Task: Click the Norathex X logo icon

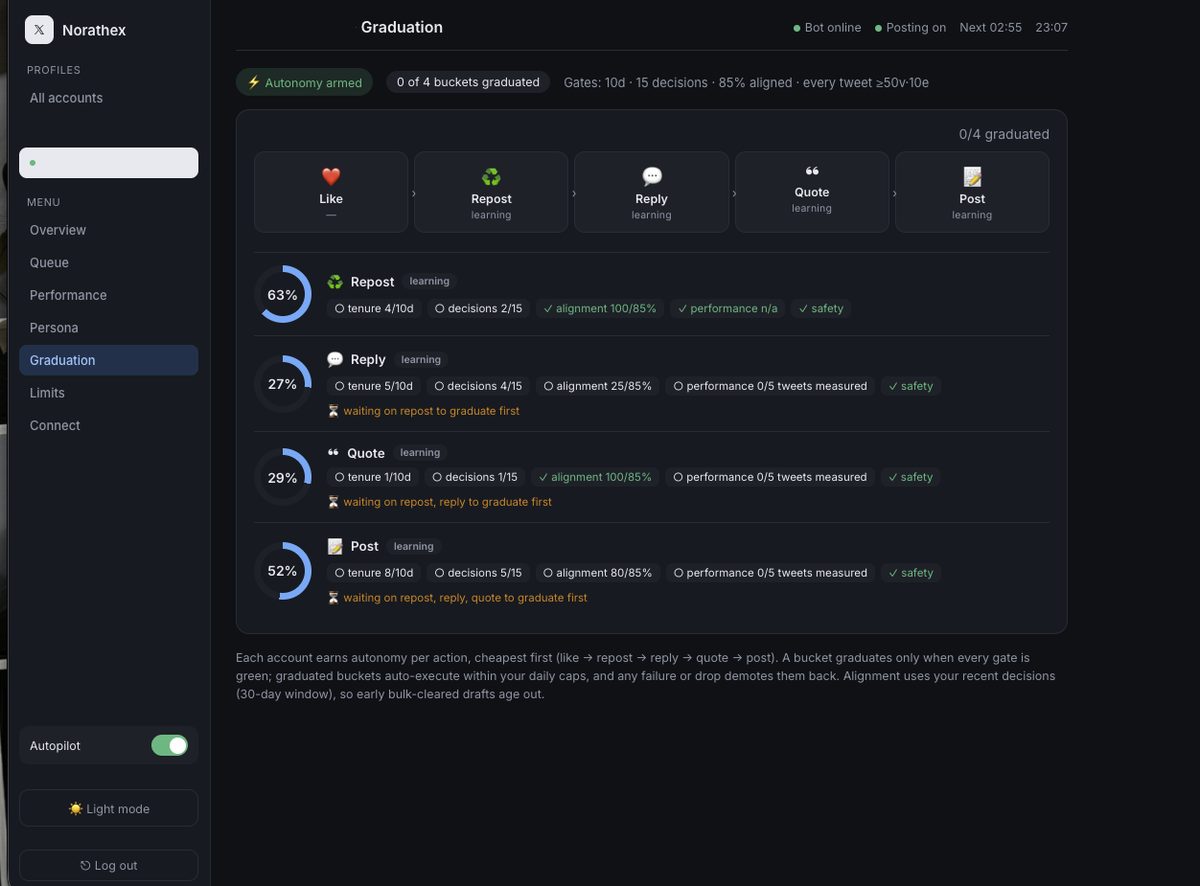Action: tap(39, 29)
